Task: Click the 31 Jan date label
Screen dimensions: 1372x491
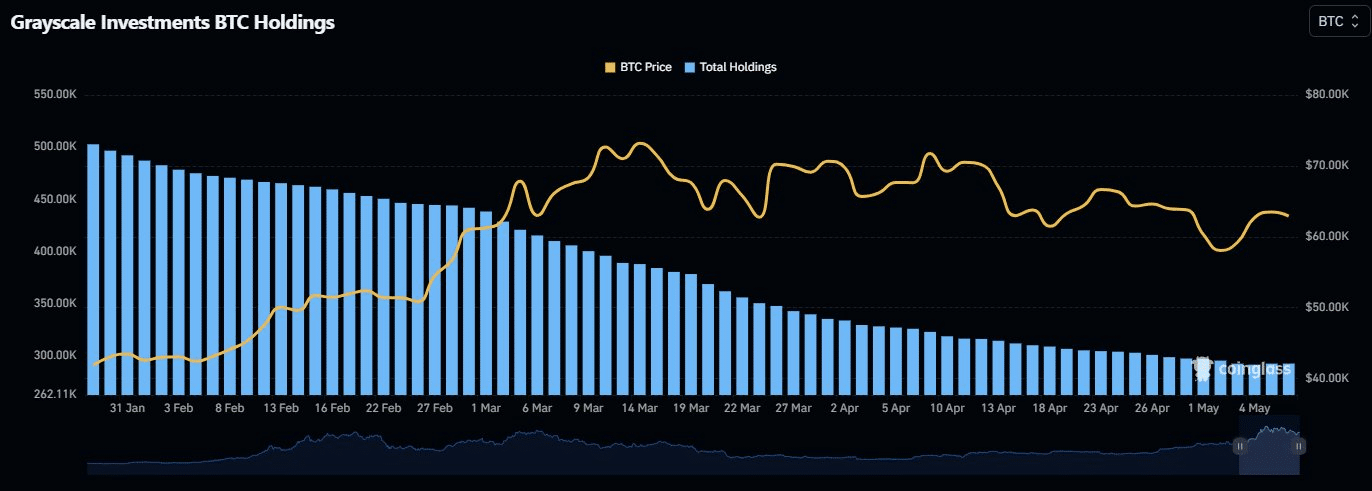Action: coord(128,409)
